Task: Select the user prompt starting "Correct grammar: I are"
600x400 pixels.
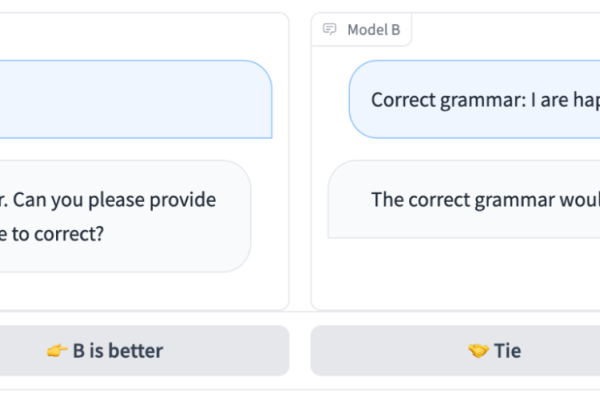Action: (x=474, y=99)
